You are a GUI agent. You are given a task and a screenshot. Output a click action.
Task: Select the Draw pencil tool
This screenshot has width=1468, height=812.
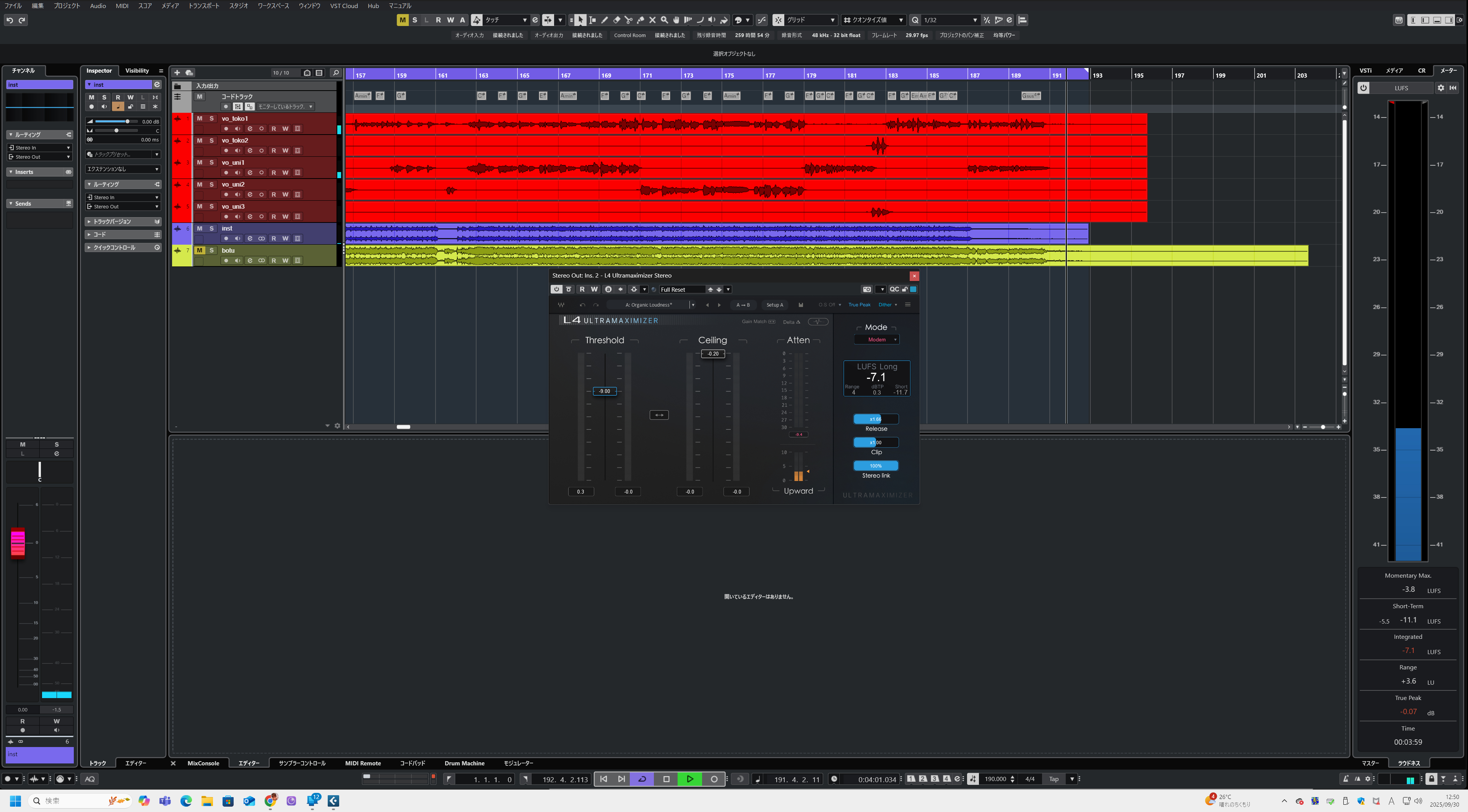605,20
